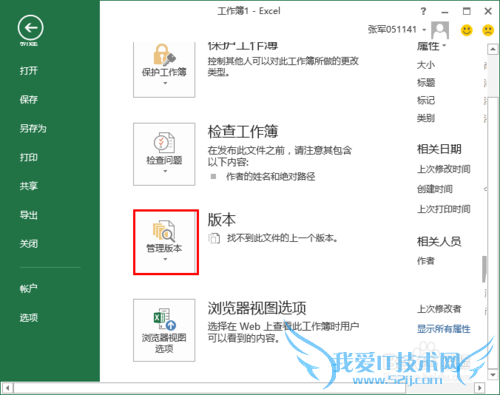Click the 显示所有属性 link

pyautogui.click(x=444, y=329)
